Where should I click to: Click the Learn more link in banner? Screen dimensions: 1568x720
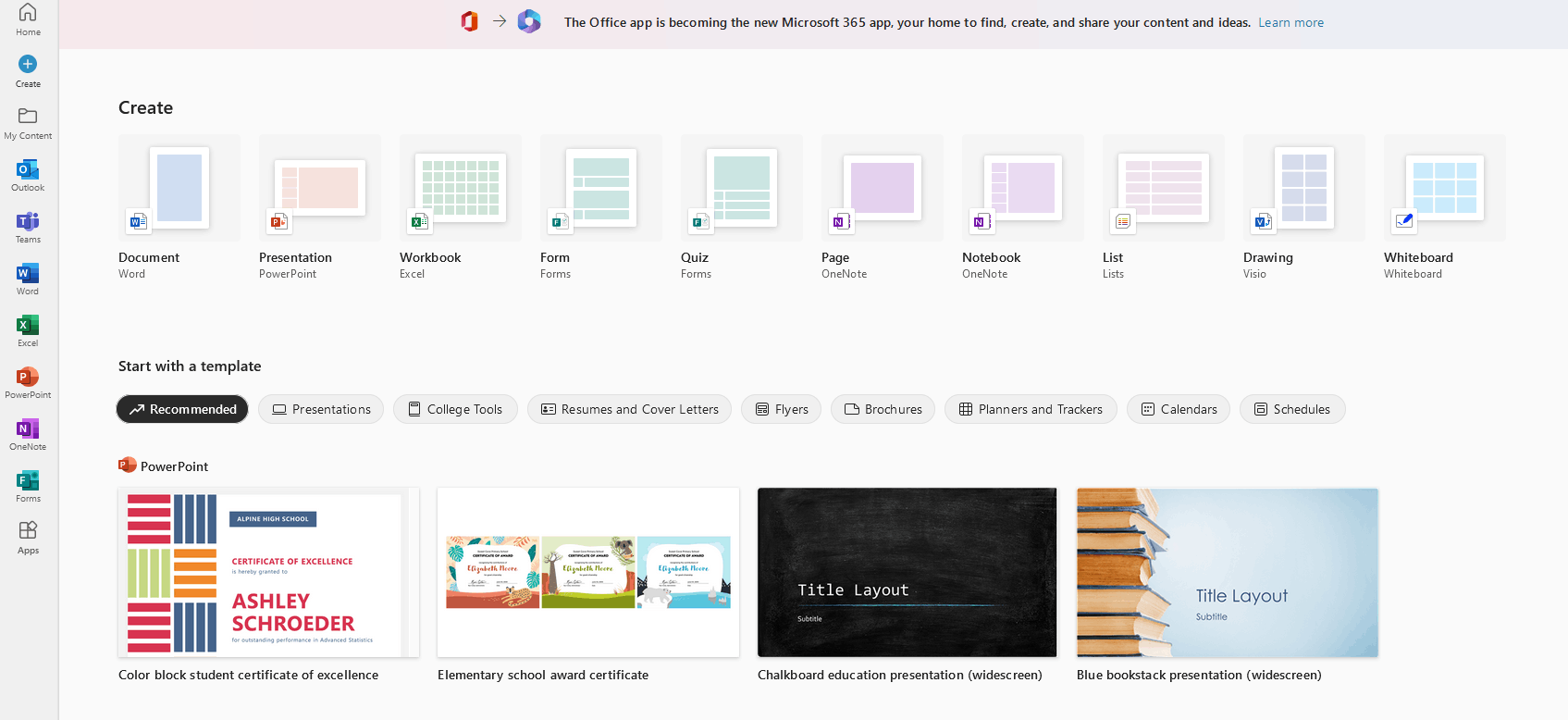1290,22
